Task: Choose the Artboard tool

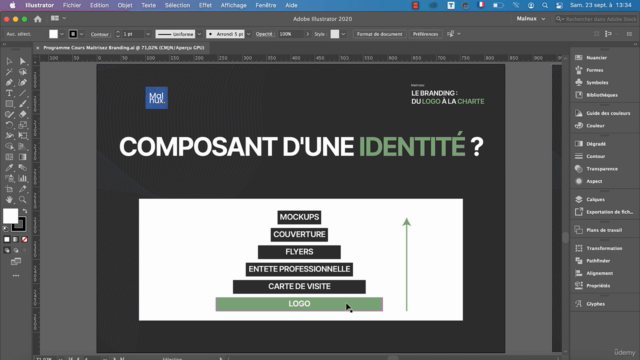Action: pos(9,189)
